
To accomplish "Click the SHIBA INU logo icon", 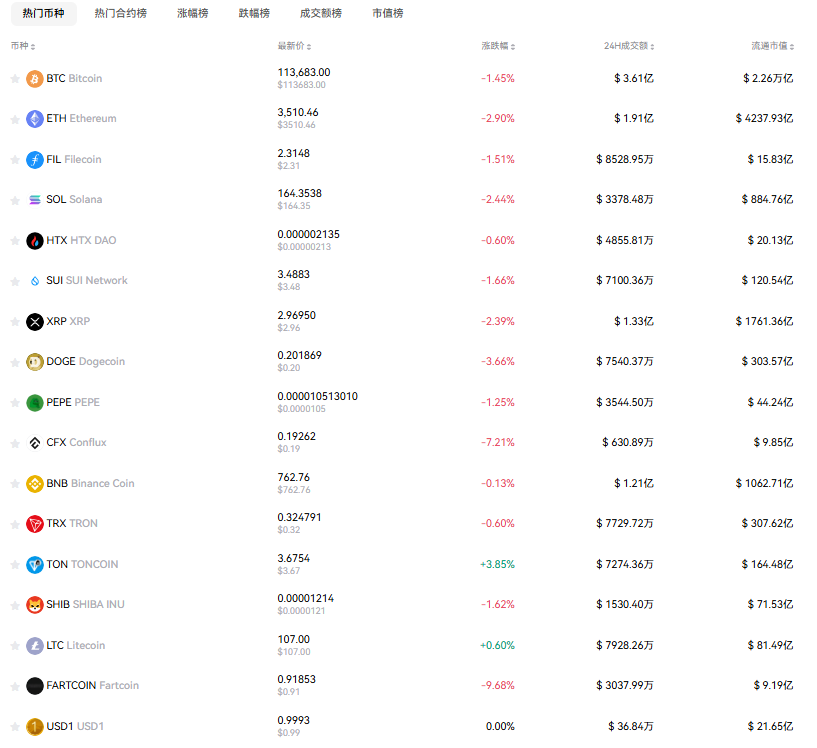I will [x=35, y=605].
